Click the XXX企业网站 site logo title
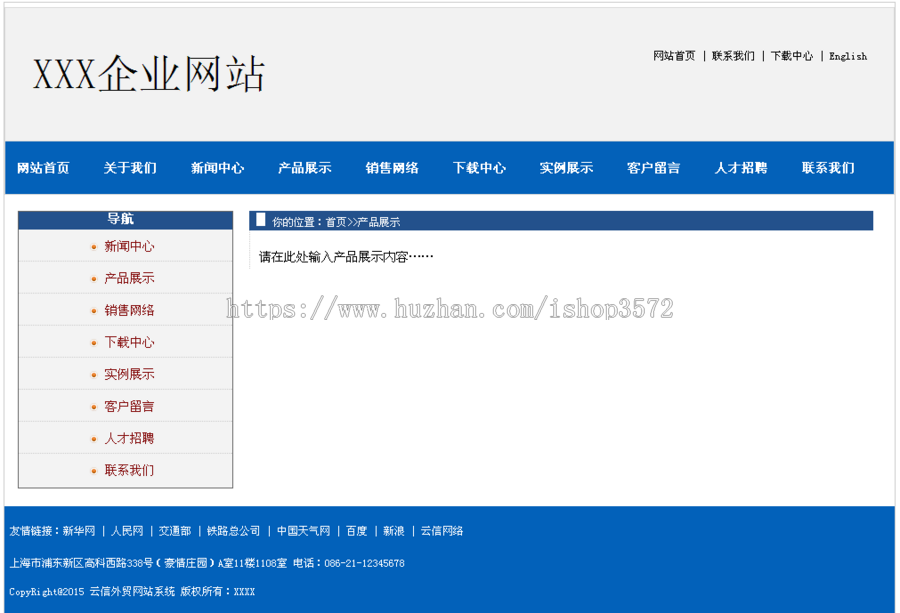This screenshot has height=613, width=900. coord(149,74)
